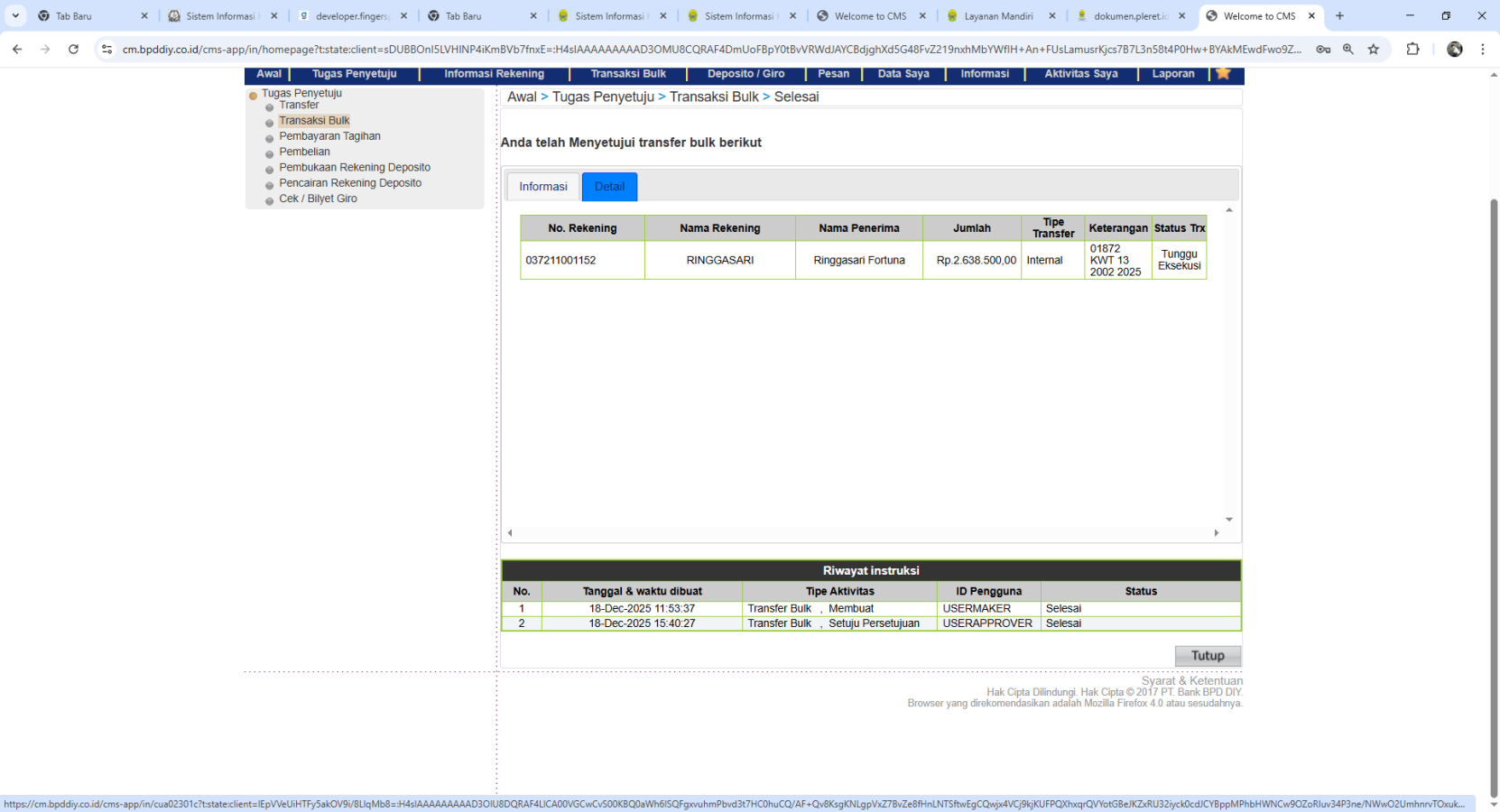The height and width of the screenshot is (812, 1500).
Task: Open the Informasi Rekening menu
Action: [494, 74]
